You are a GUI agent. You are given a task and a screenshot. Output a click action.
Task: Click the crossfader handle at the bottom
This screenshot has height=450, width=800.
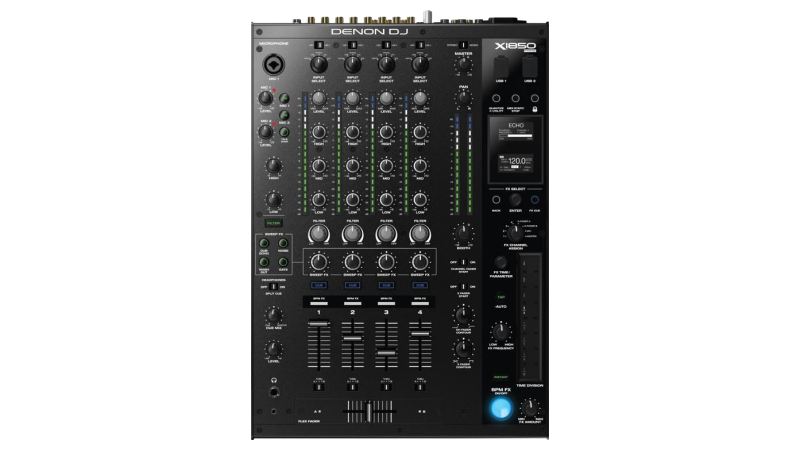(x=371, y=410)
